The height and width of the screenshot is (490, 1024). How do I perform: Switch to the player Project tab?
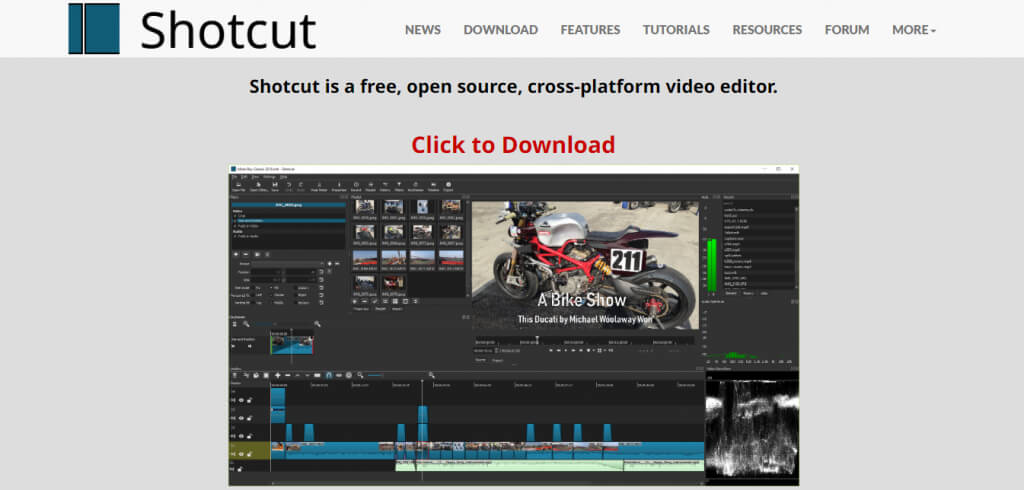coord(497,360)
